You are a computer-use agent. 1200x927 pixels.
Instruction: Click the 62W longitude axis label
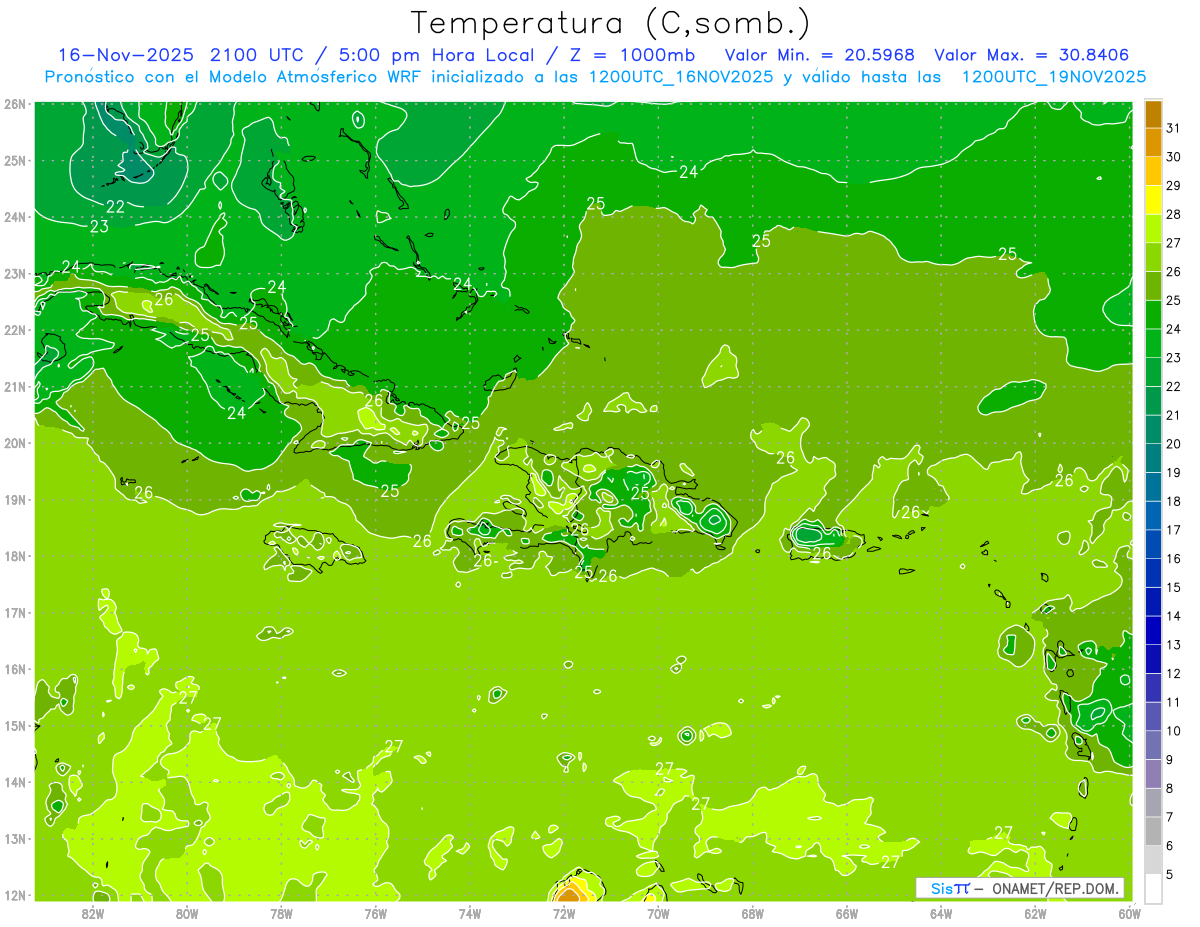coord(1035,913)
